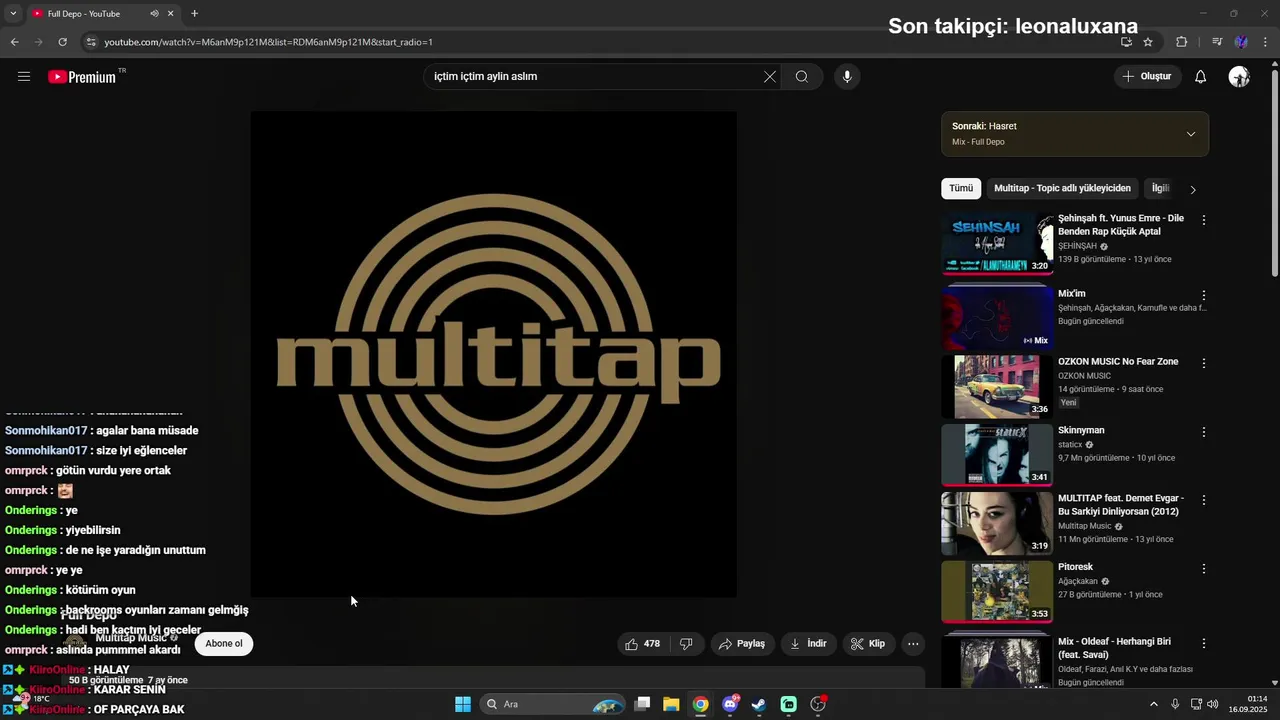Screen dimensions: 1280x720
Task: Click Windows taskbar search box Ara
Action: tap(553, 704)
